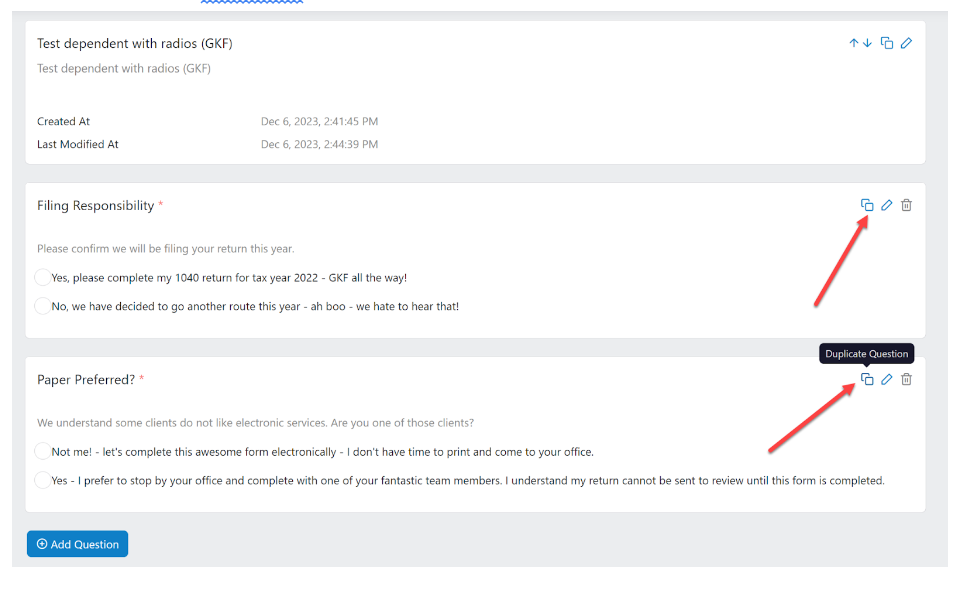Edit the Test dependent with radios form
The width and height of the screenshot is (963, 599).
(907, 44)
